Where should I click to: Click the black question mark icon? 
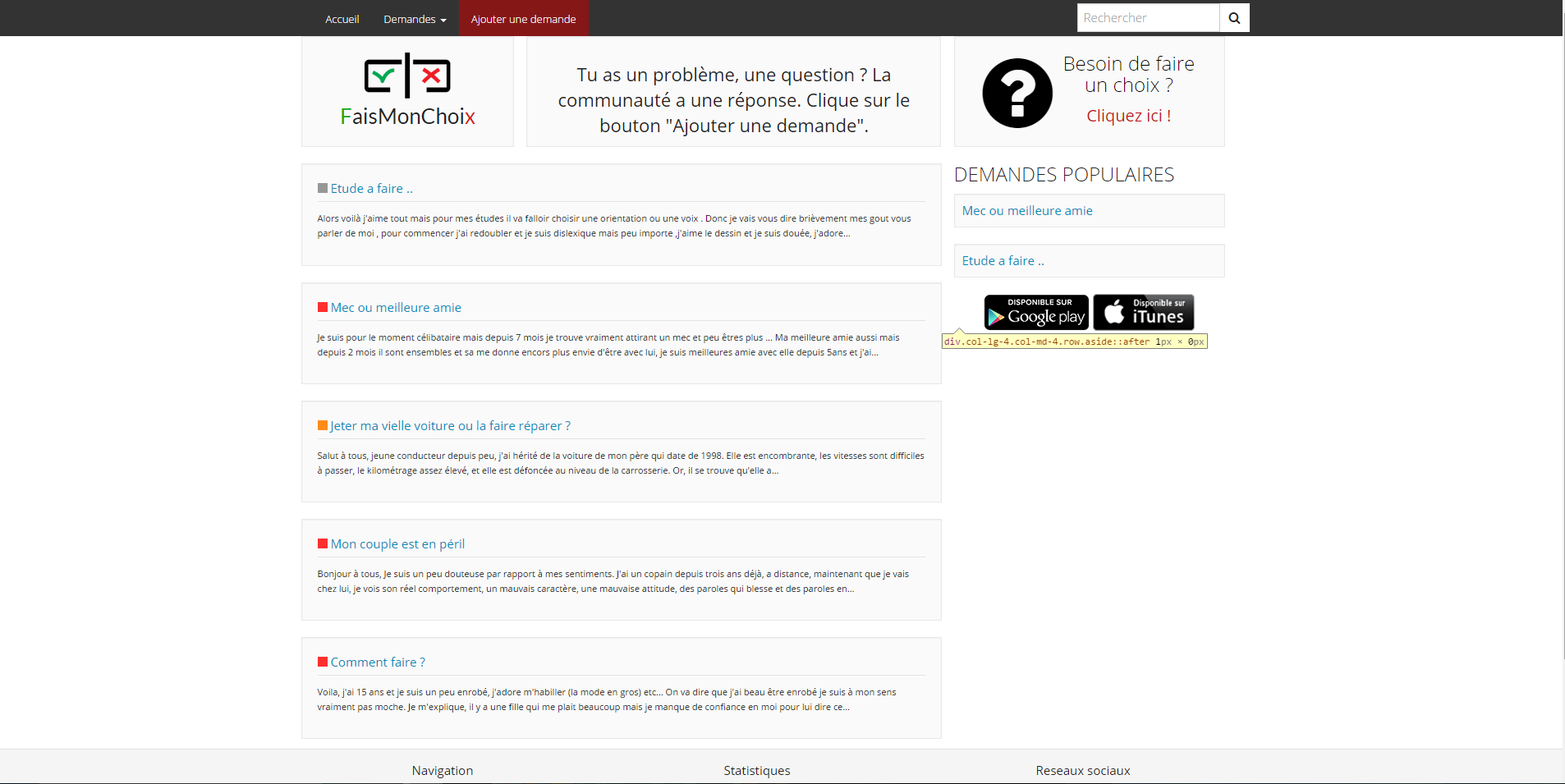pos(1017,93)
